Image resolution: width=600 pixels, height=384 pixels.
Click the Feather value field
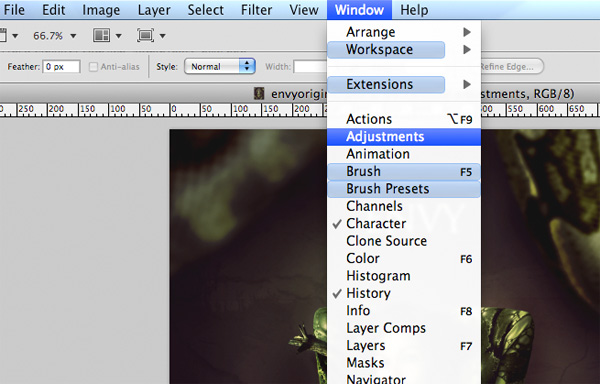click(x=61, y=67)
